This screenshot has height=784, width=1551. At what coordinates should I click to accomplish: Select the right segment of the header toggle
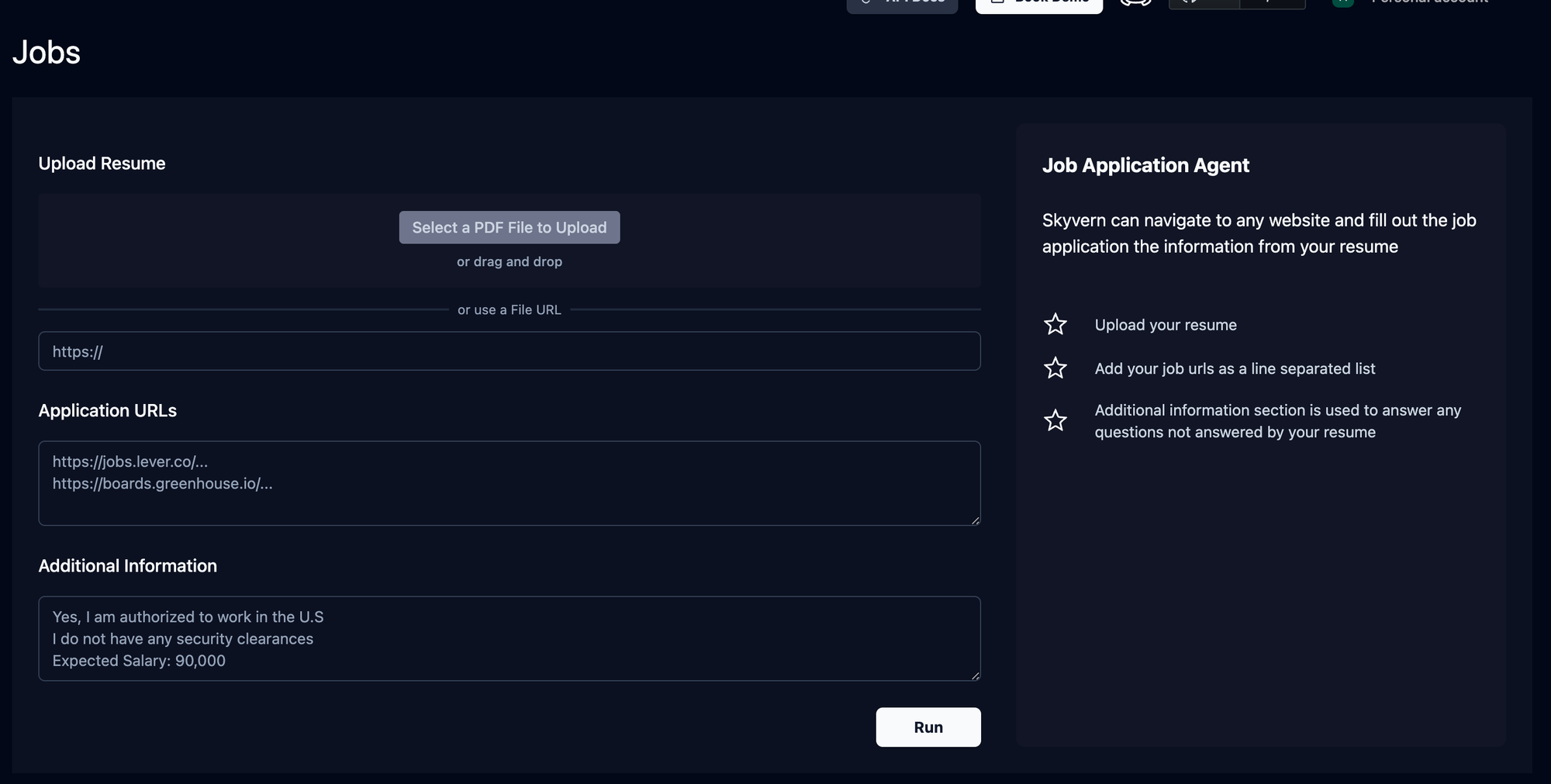pyautogui.click(x=1272, y=4)
